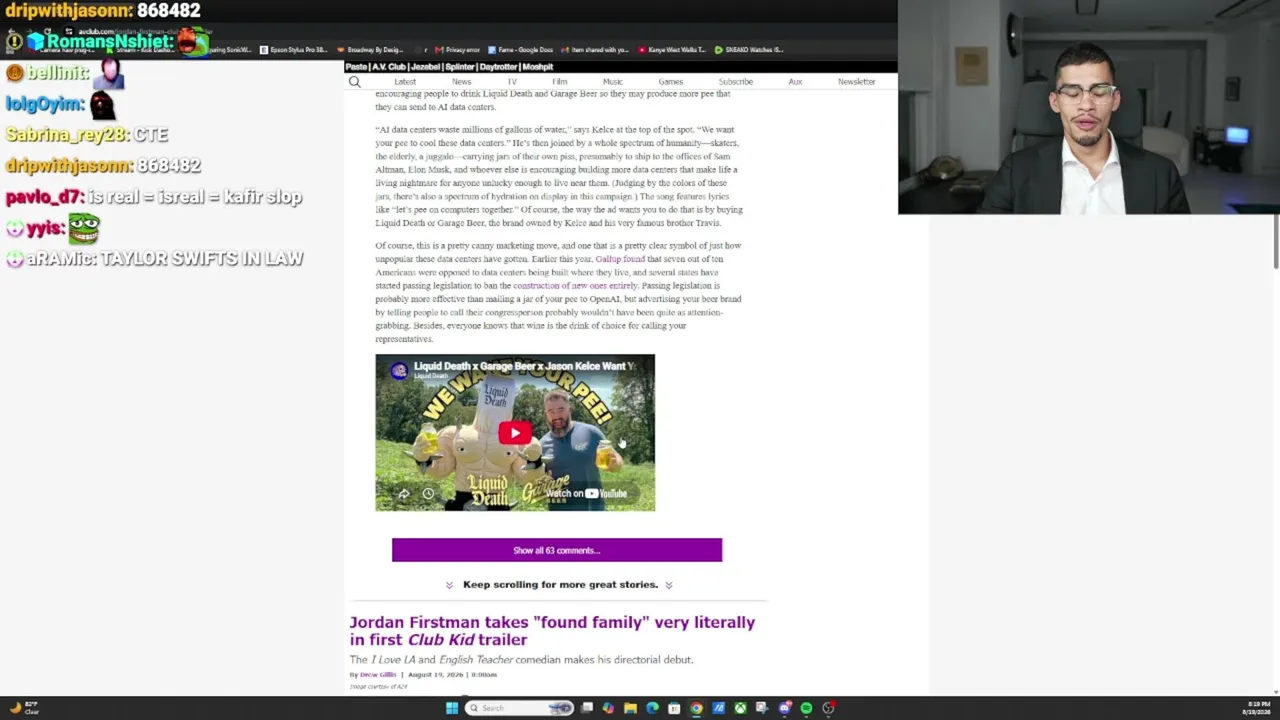Click Show all 63 comments button

[557, 550]
